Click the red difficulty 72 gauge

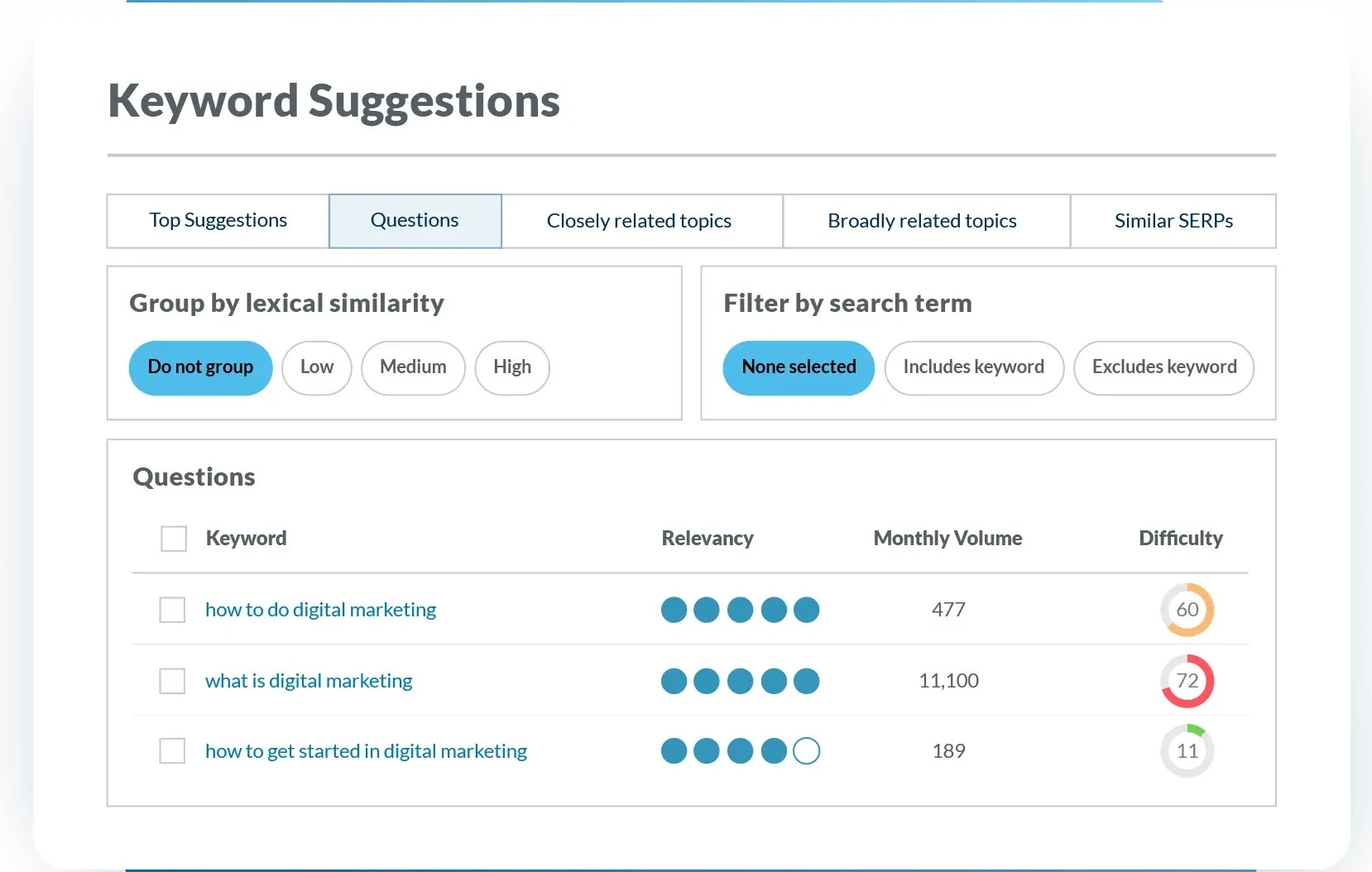click(1187, 681)
